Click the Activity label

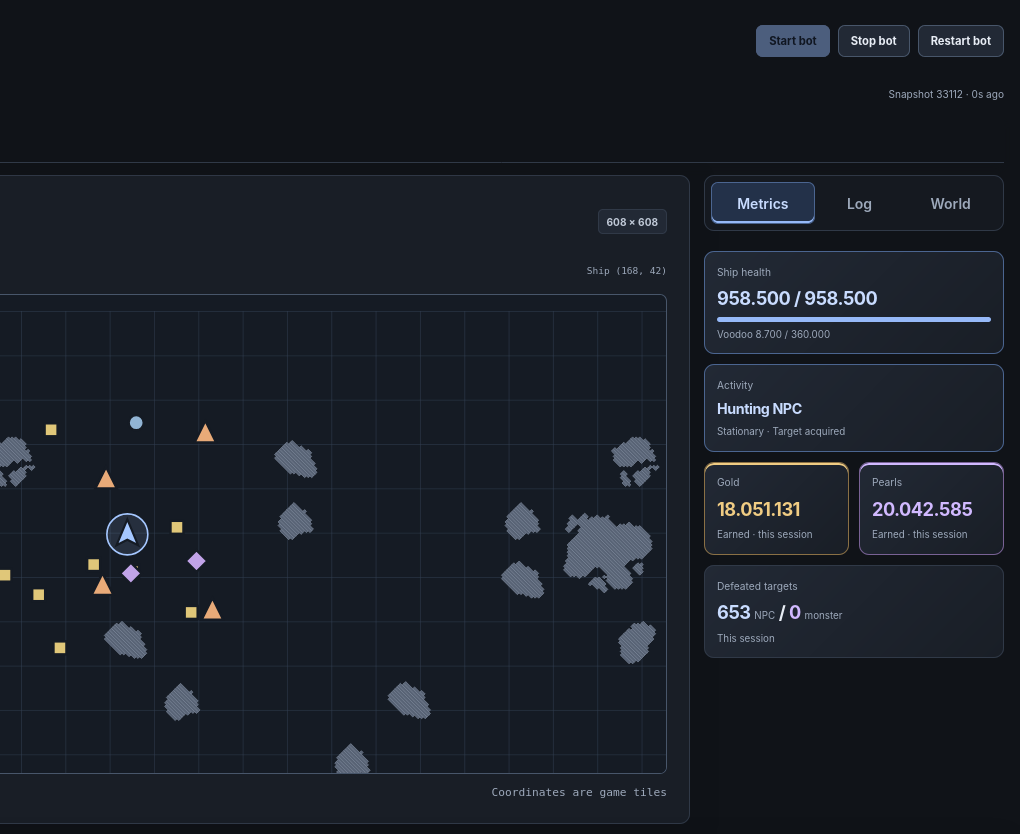coord(735,385)
